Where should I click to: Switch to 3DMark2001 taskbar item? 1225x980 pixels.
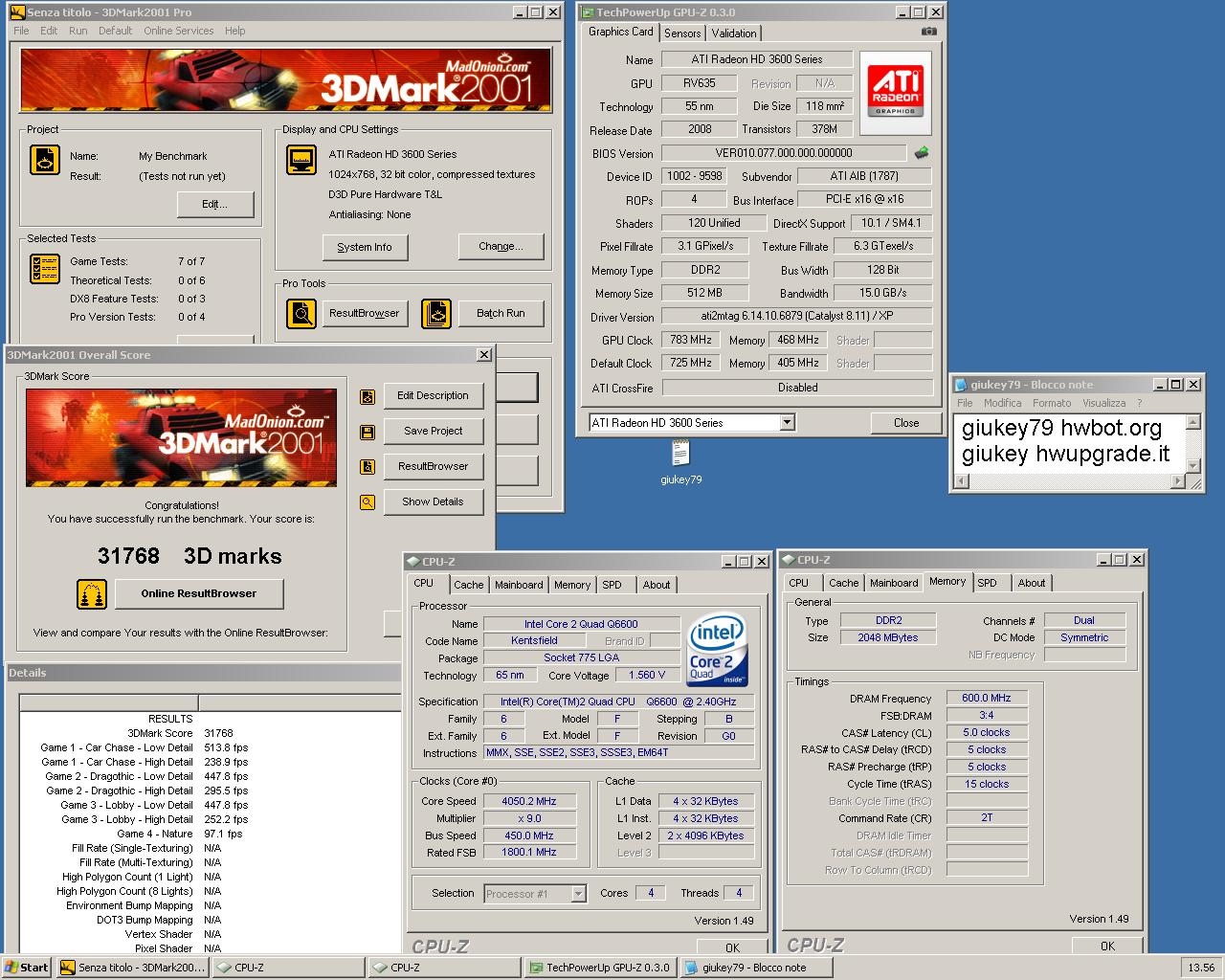132,968
